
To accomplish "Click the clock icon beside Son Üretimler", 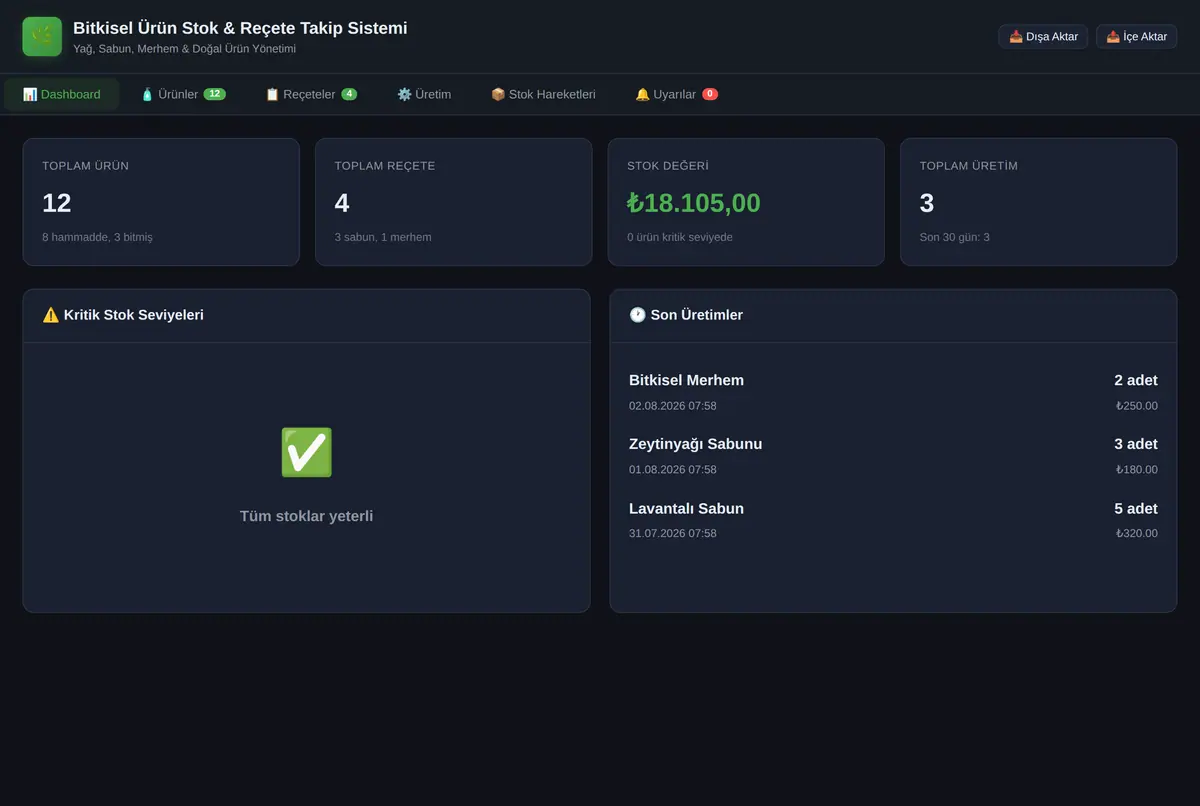I will (x=637, y=315).
